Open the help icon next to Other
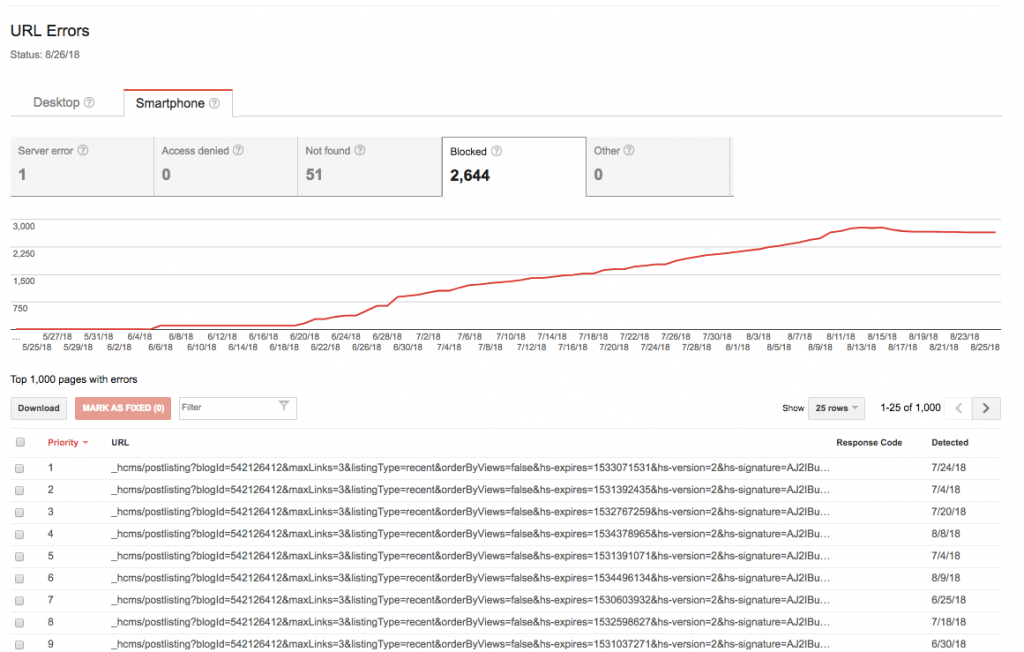1024x652 pixels. [x=630, y=151]
